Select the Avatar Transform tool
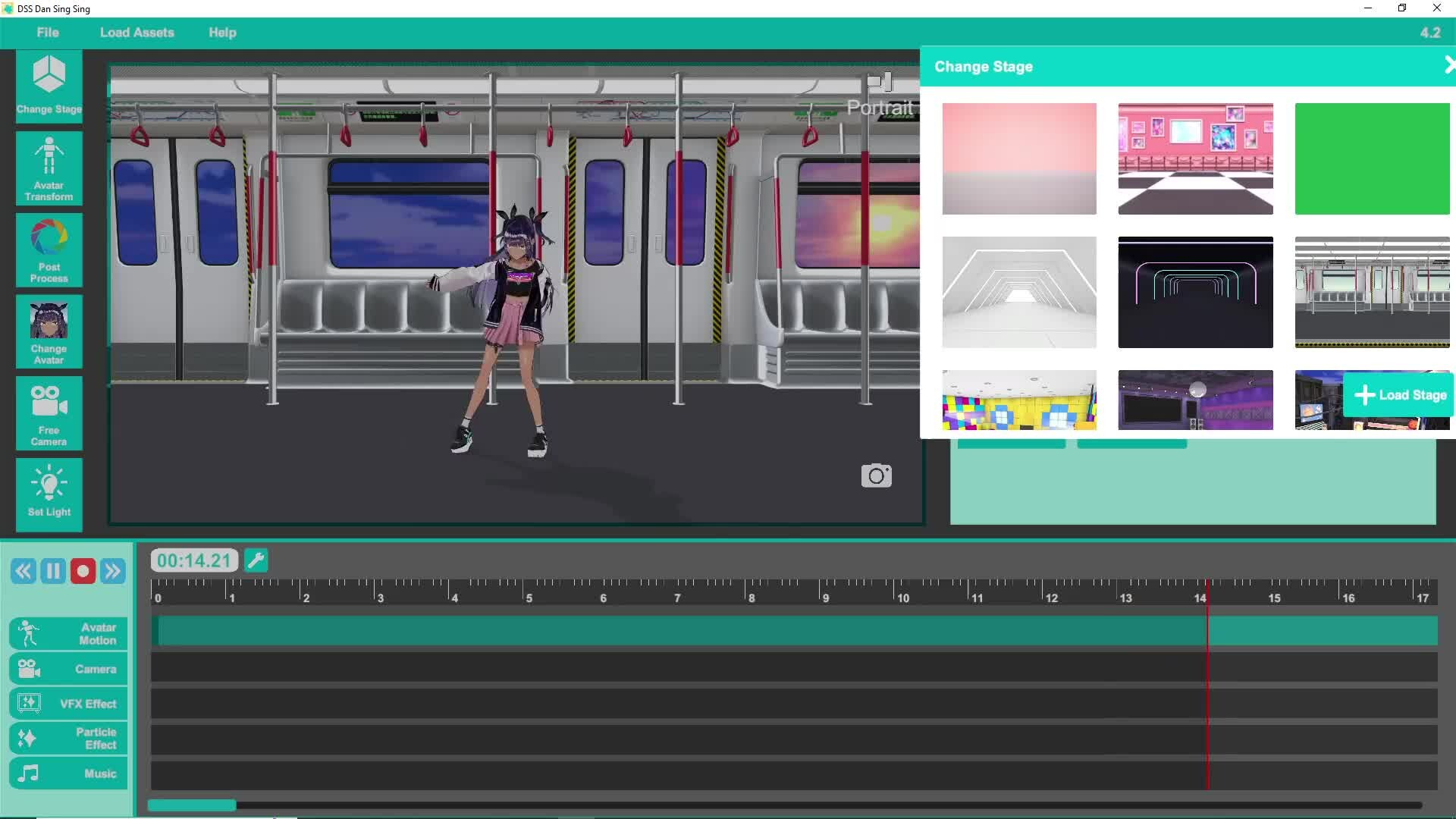1456x819 pixels. [49, 168]
